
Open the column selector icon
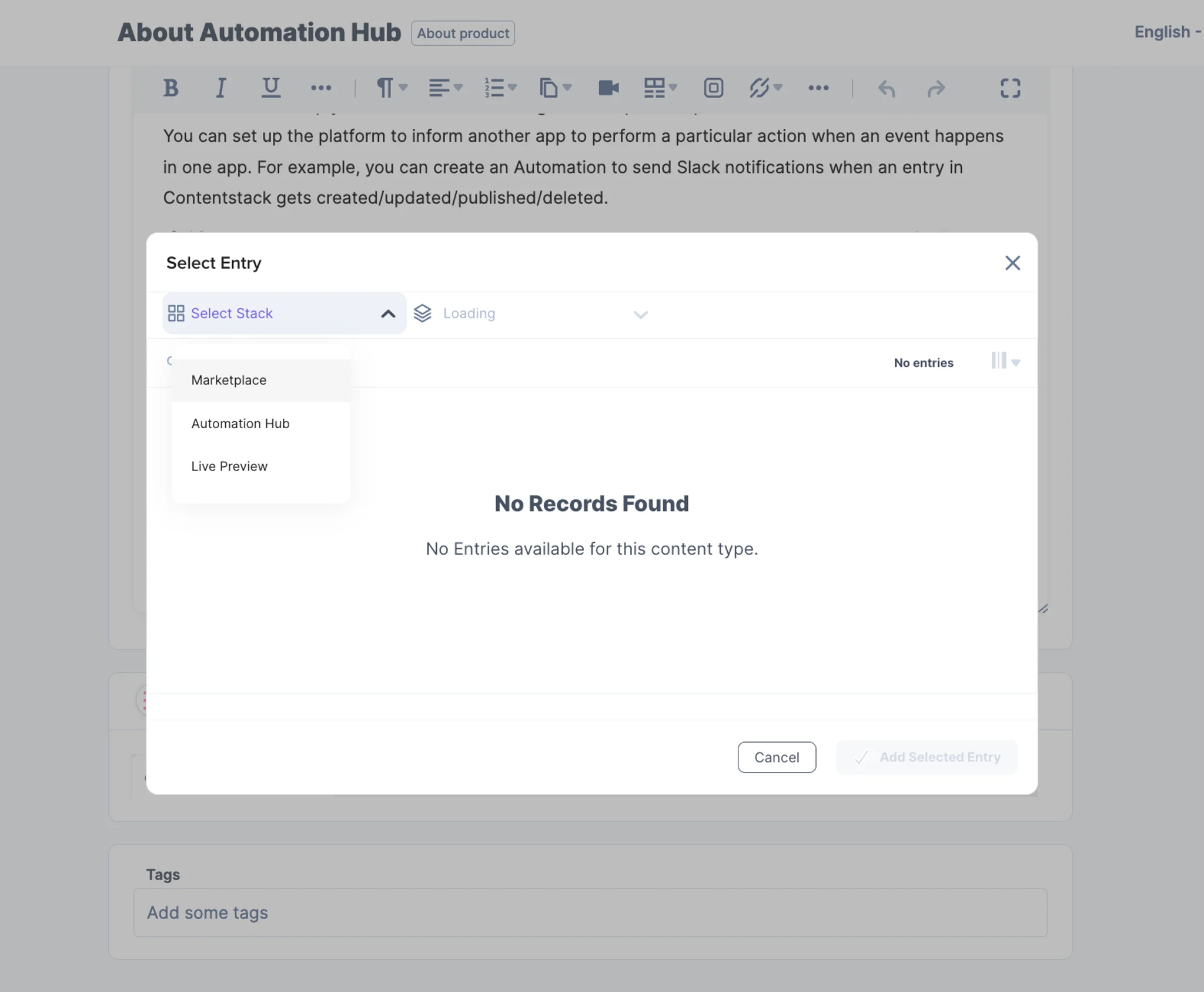coord(1005,361)
